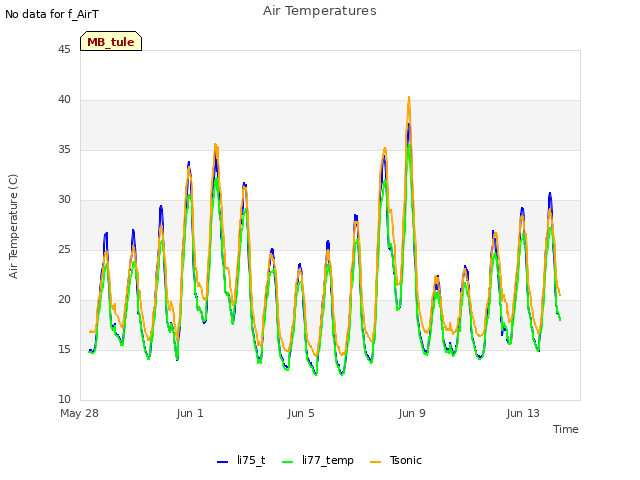Image resolution: width=640 pixels, height=480 pixels.
Task: Click the y-axis label 25
Action: [x=64, y=249]
